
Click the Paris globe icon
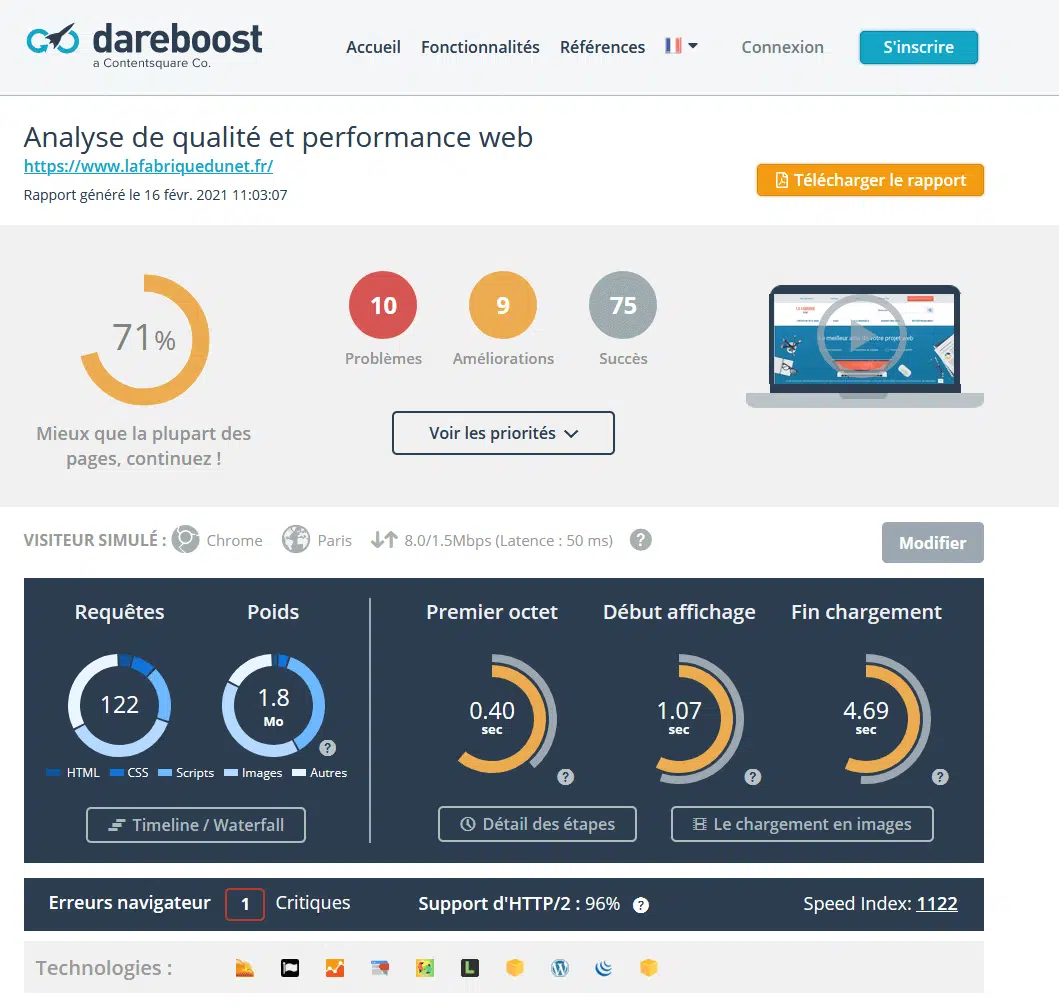[296, 539]
